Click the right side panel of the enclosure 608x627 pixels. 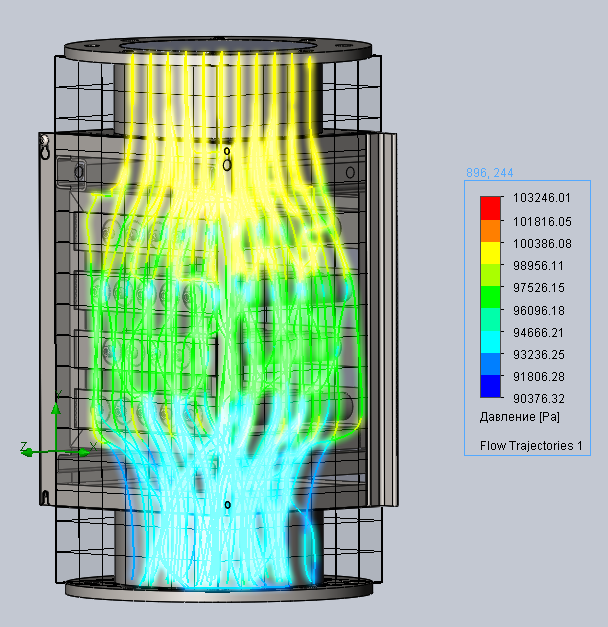click(385, 320)
